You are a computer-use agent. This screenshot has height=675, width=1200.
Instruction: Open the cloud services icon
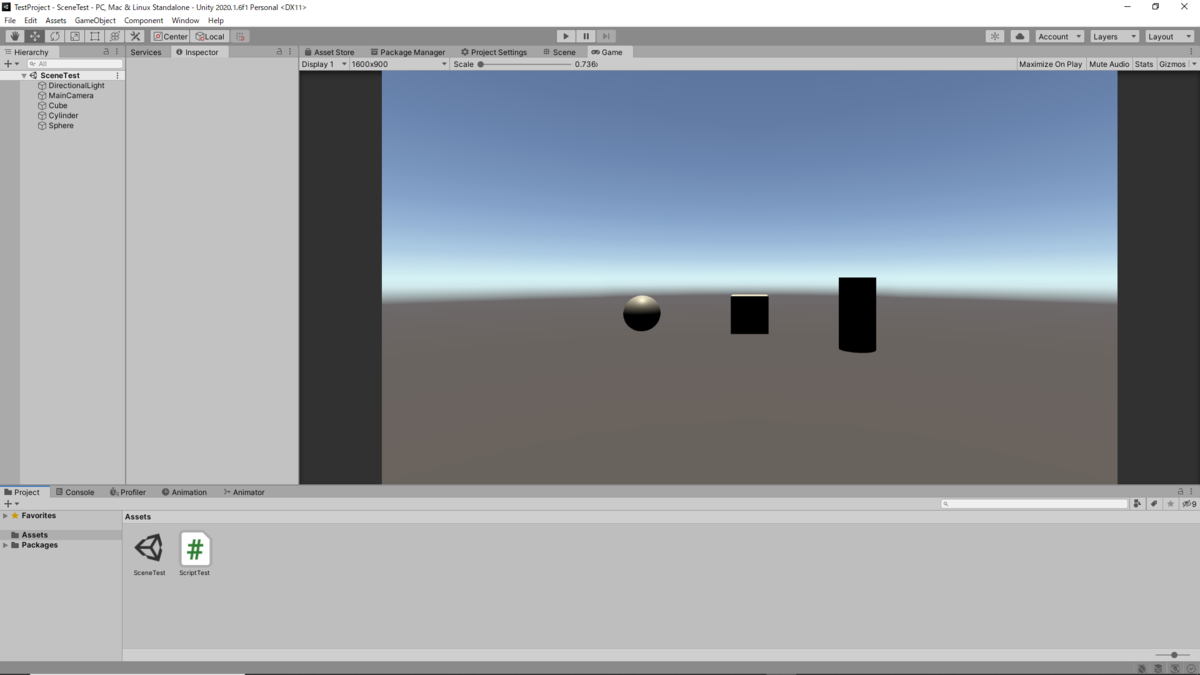coord(1020,36)
